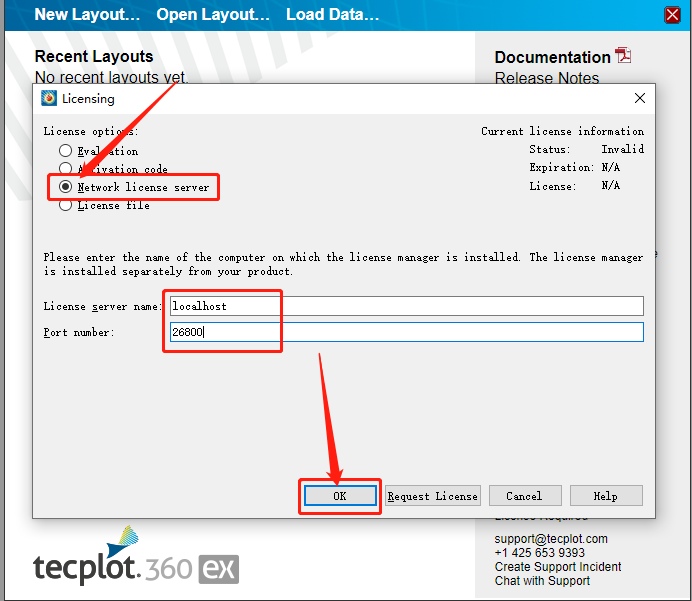
Task: Focus the Port number field
Action: 406,332
